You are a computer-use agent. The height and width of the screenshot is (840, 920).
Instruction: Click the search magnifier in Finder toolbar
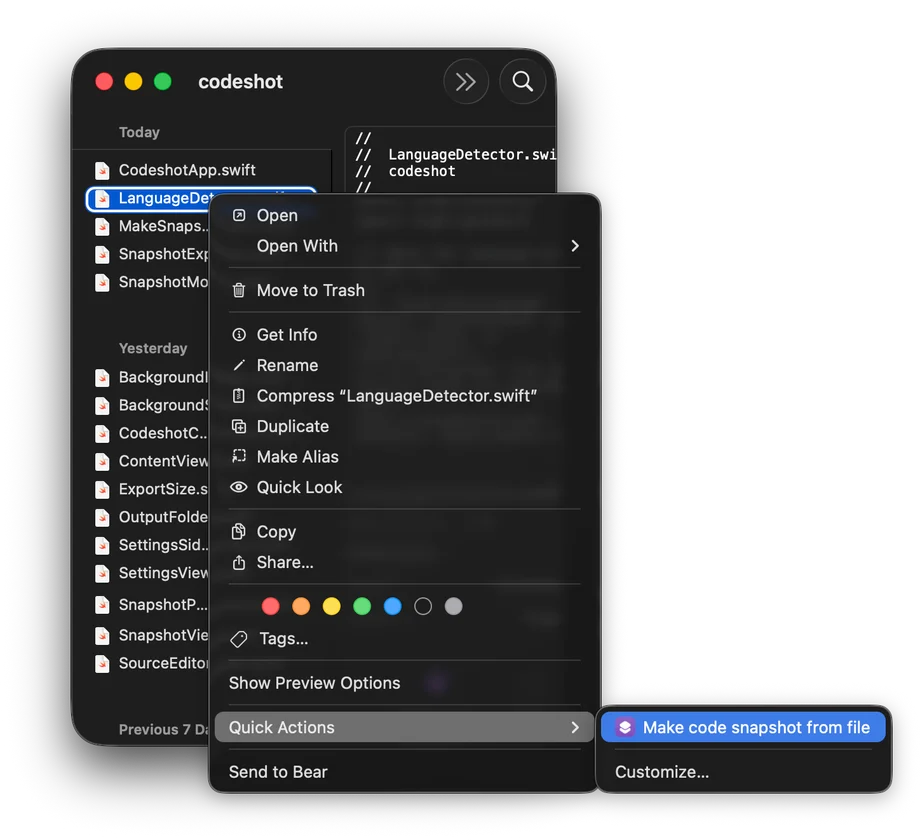point(522,82)
